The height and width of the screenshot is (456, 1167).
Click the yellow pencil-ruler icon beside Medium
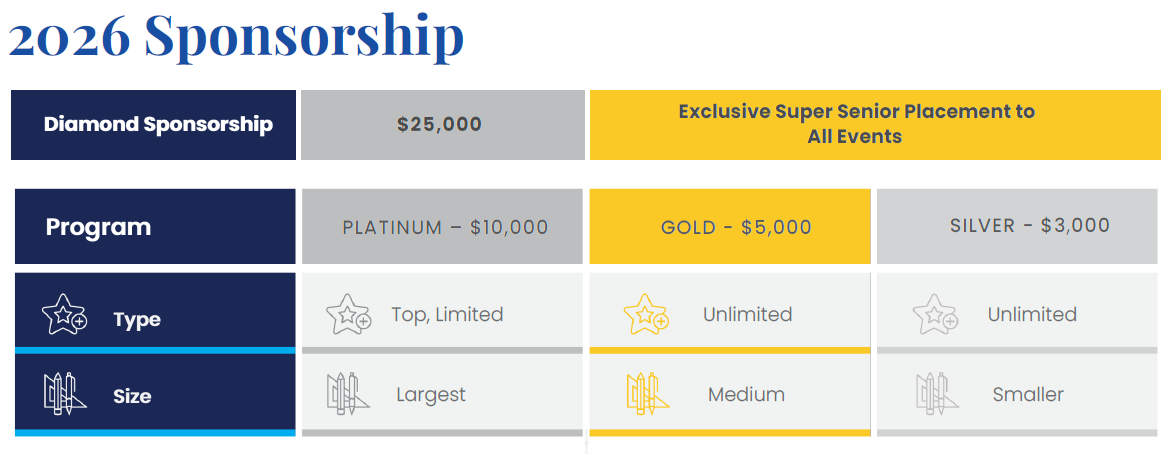coord(646,394)
